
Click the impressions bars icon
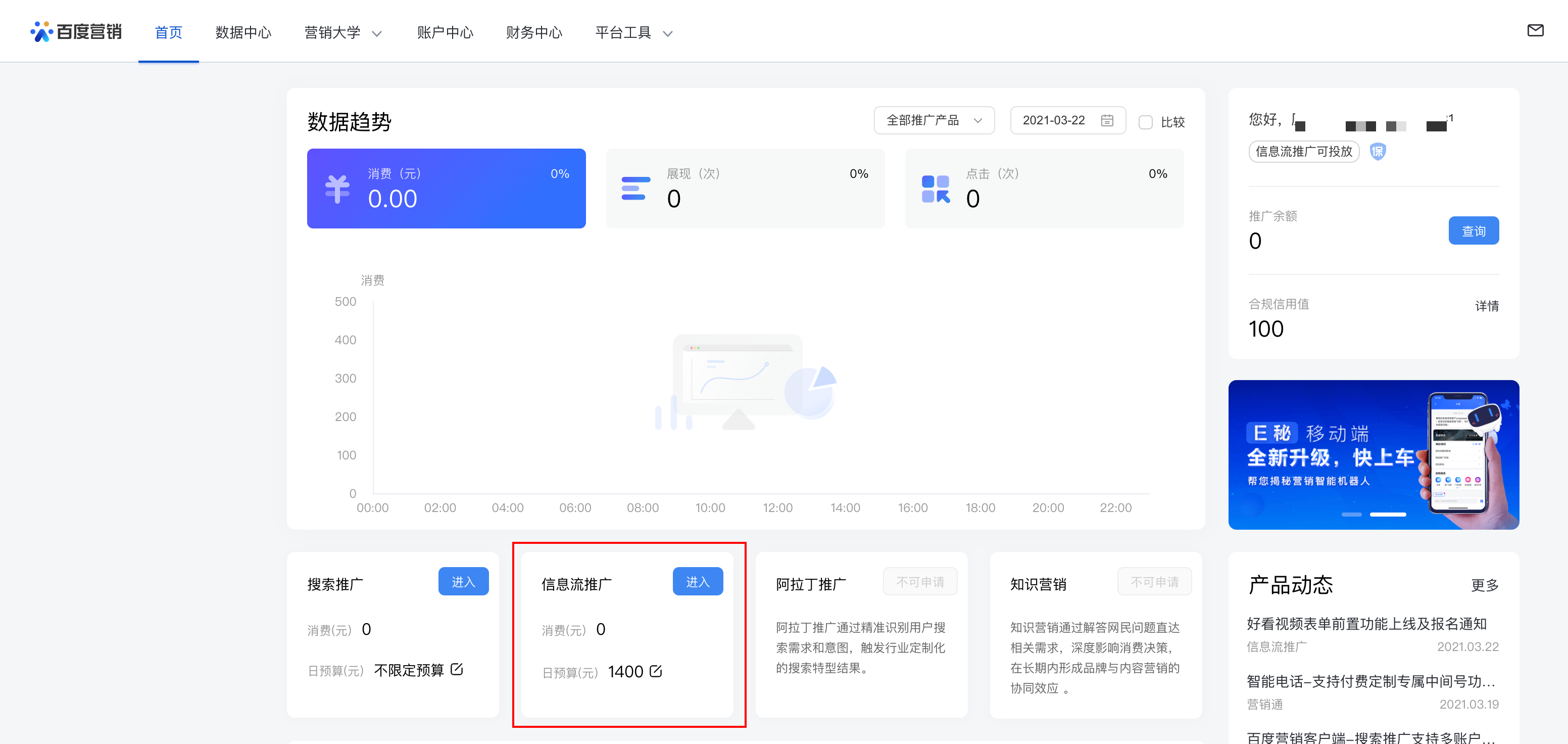pos(635,189)
